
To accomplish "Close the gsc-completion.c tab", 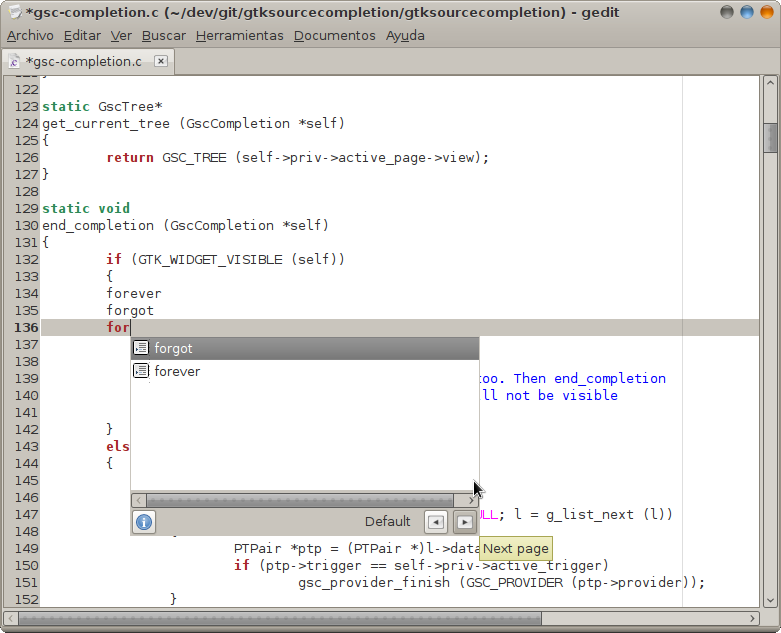I will [x=160, y=61].
